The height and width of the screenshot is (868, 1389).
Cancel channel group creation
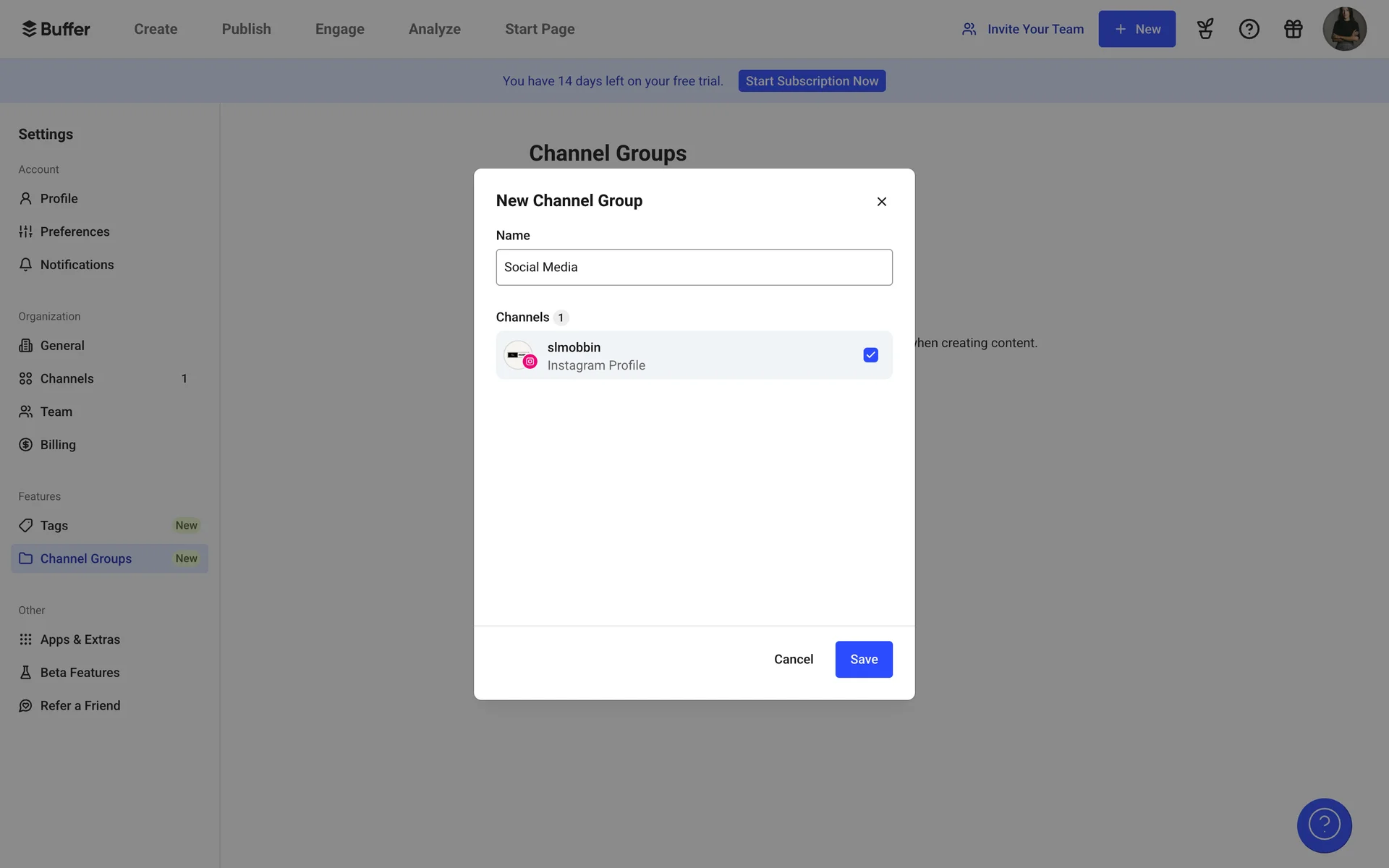[x=793, y=659]
